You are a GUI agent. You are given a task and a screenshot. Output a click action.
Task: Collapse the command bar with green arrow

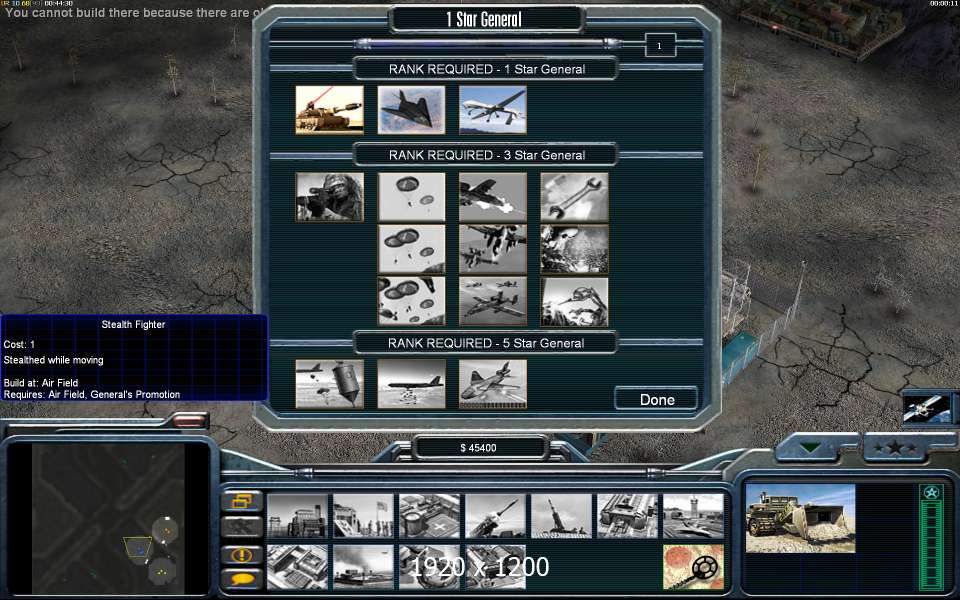811,448
